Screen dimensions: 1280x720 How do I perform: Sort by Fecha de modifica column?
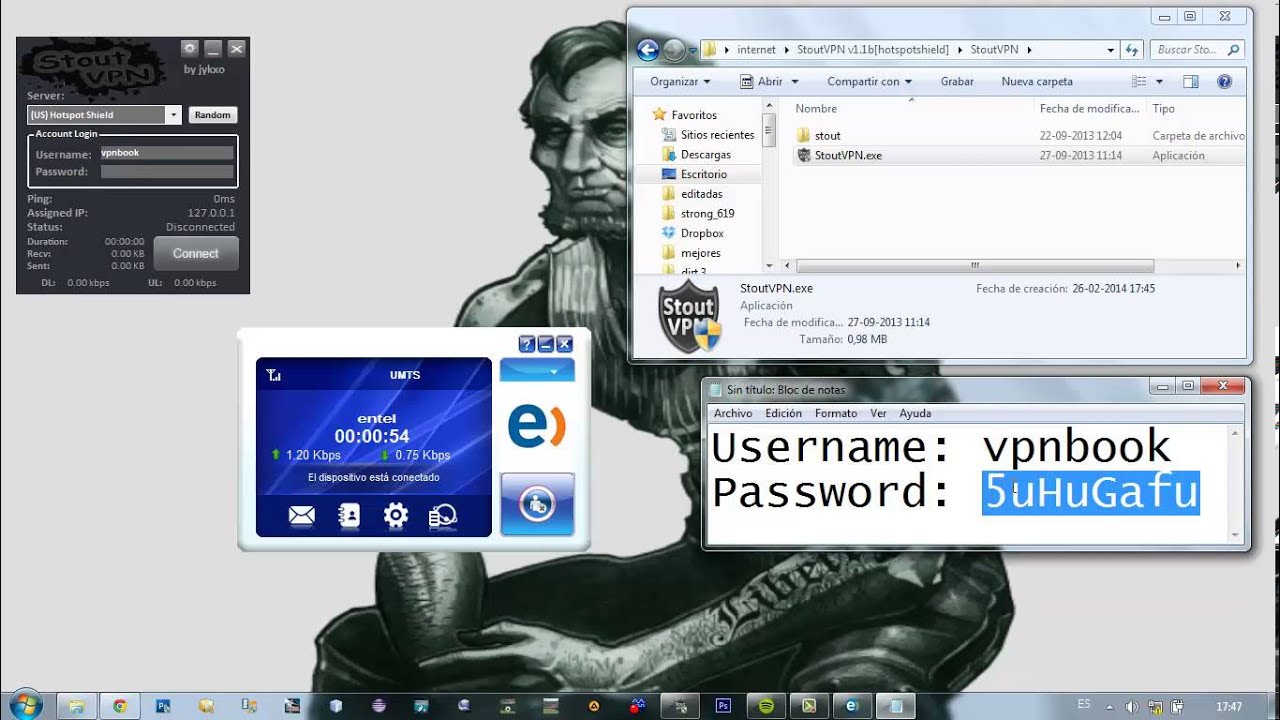[1089, 108]
